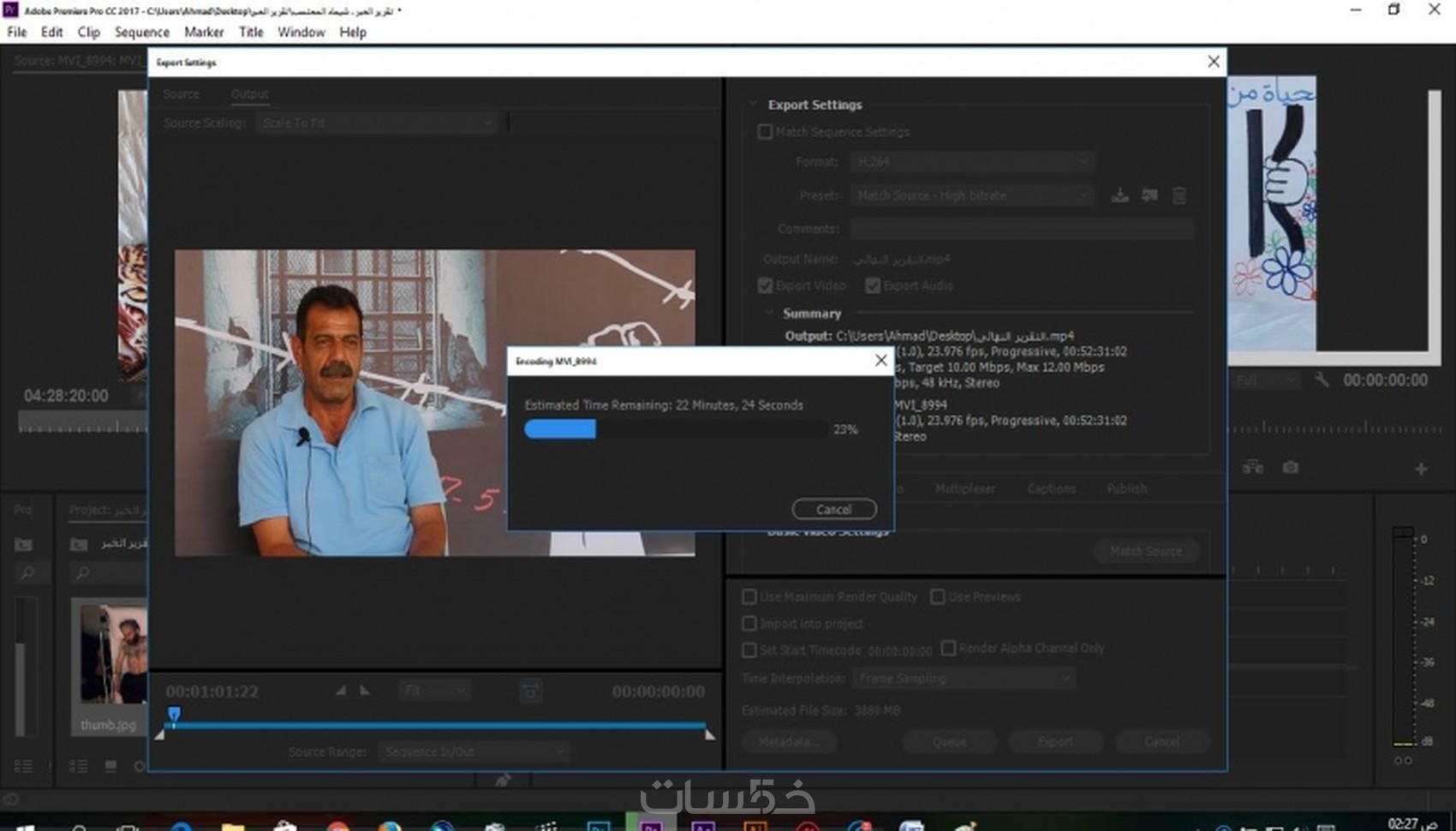
Task: Enable Render Alpha Channel Only checkbox
Action: point(948,648)
